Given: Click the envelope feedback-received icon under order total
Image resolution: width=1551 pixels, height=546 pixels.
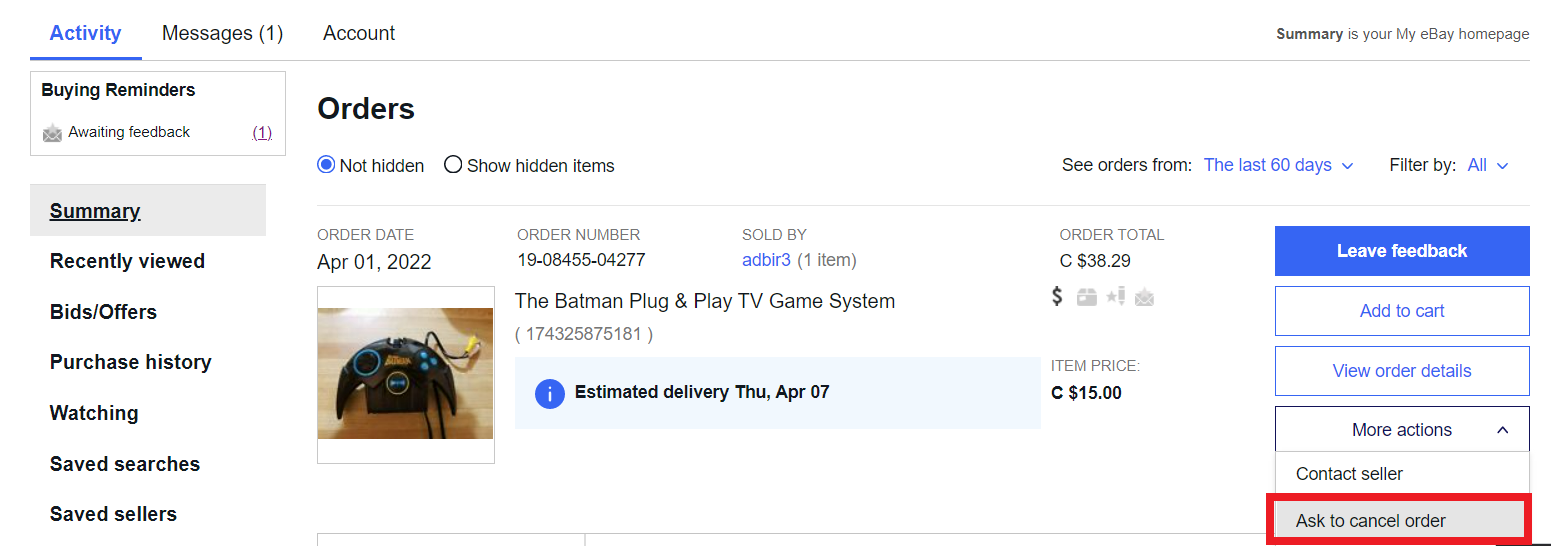Looking at the screenshot, I should pyautogui.click(x=1144, y=297).
